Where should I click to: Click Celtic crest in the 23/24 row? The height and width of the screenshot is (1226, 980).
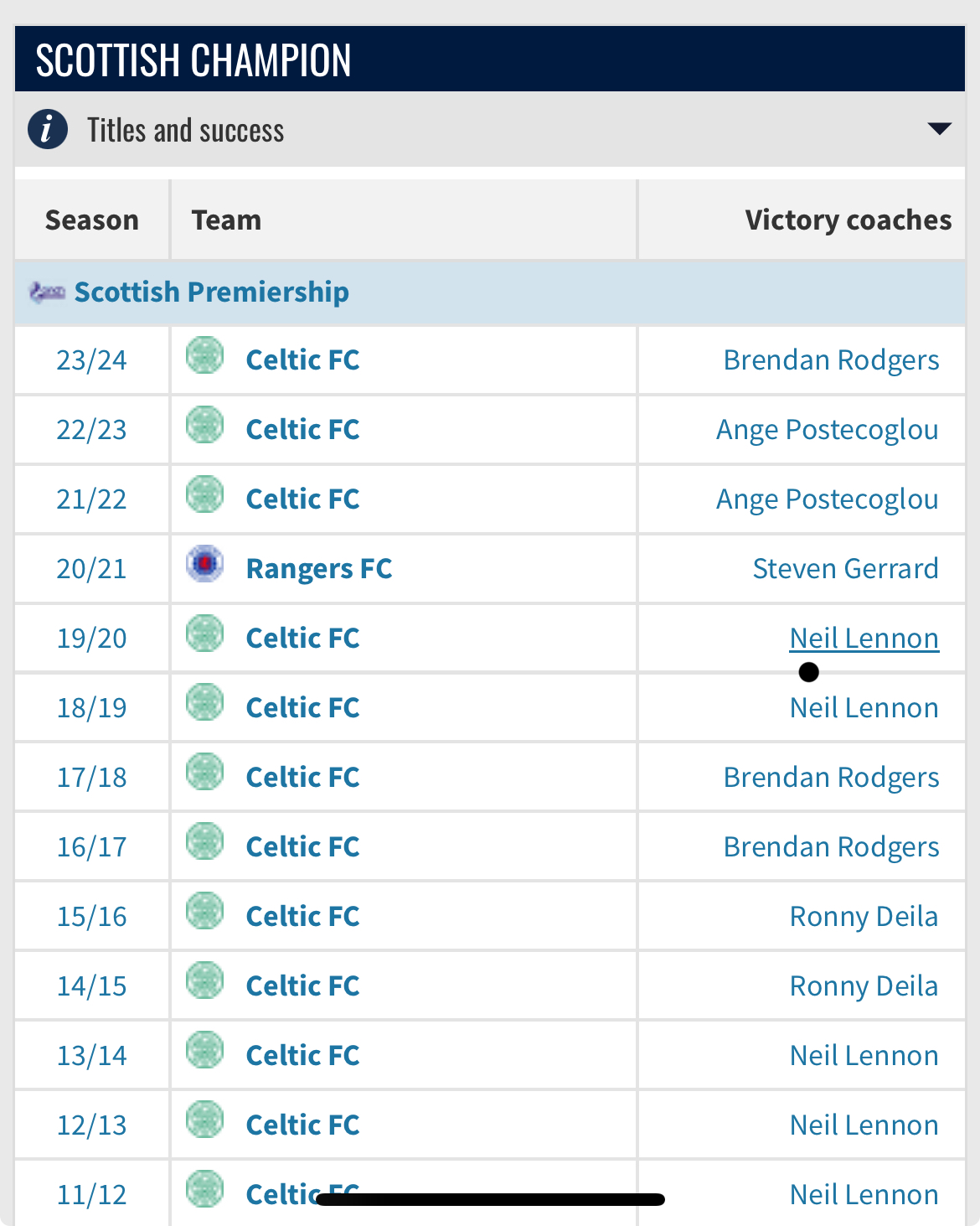(204, 355)
